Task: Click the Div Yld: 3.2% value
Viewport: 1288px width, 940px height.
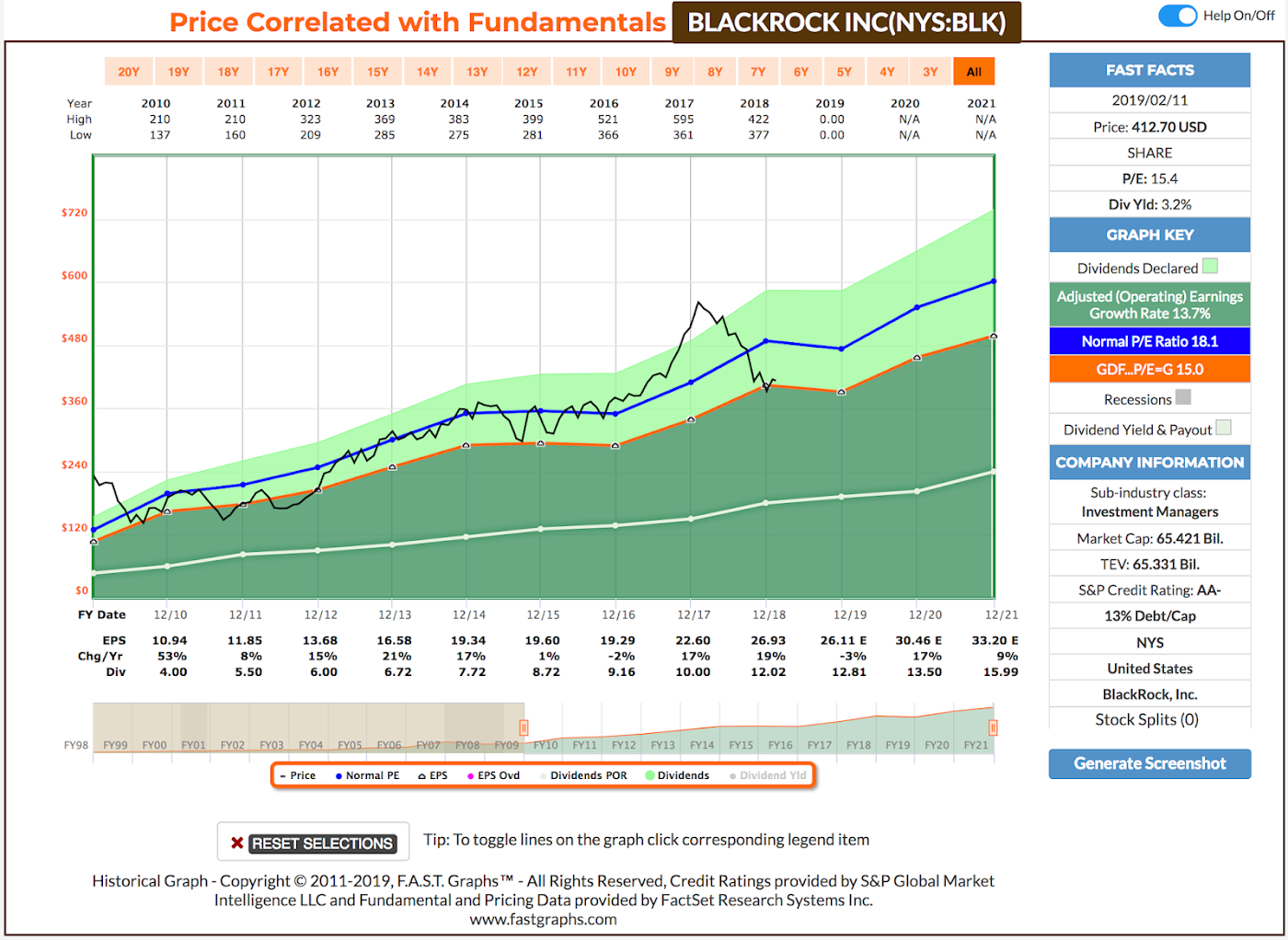Action: (1150, 204)
